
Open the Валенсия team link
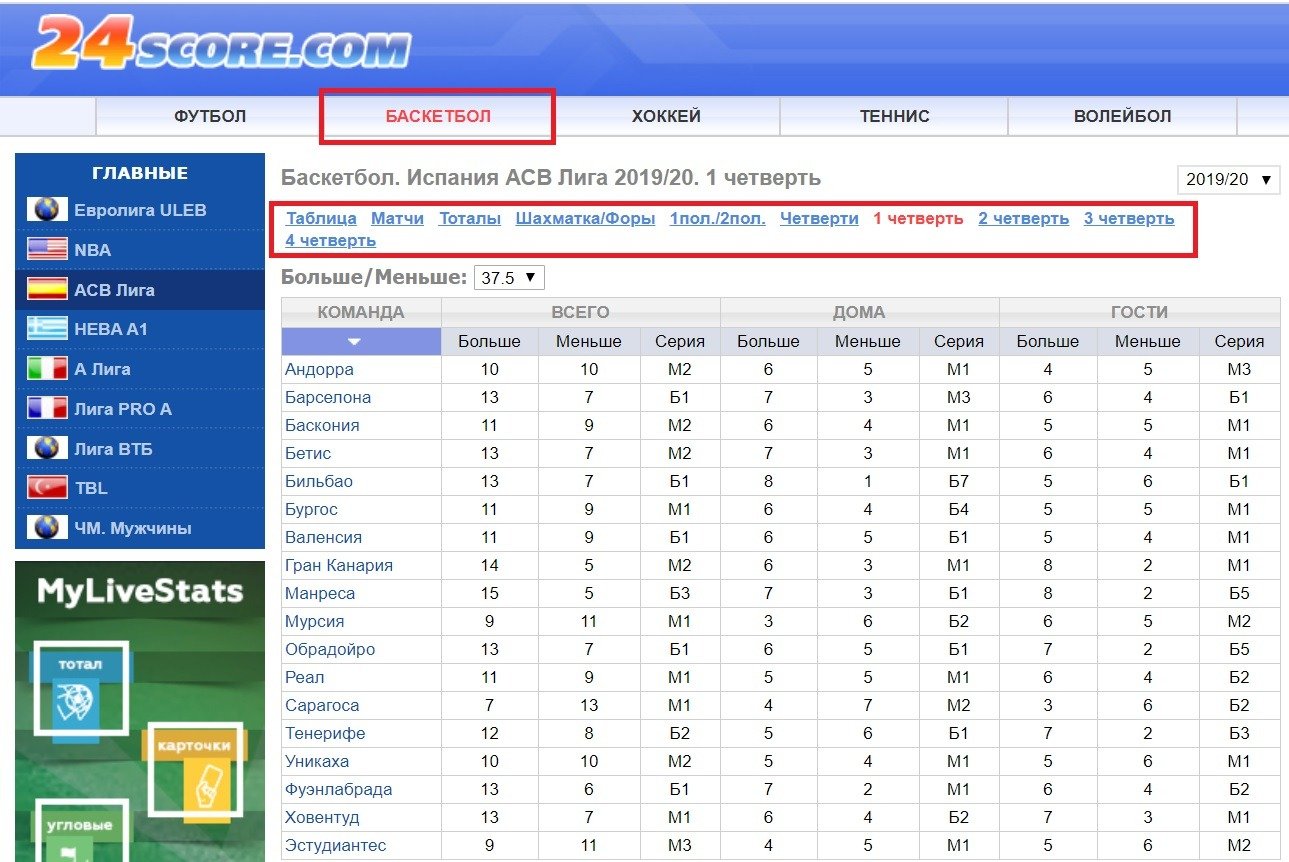click(323, 537)
